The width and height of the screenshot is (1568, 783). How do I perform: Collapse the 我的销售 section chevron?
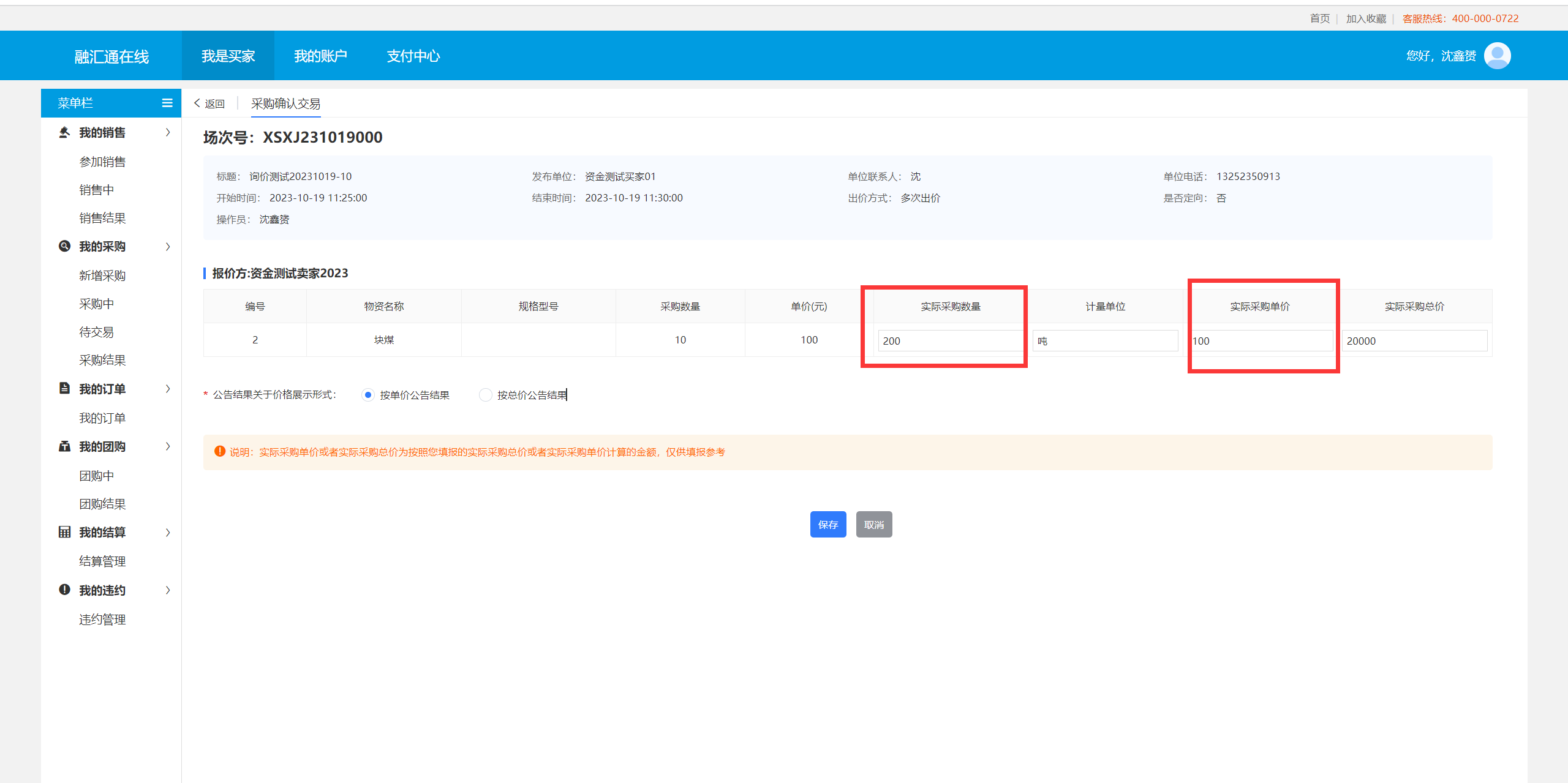click(x=168, y=132)
